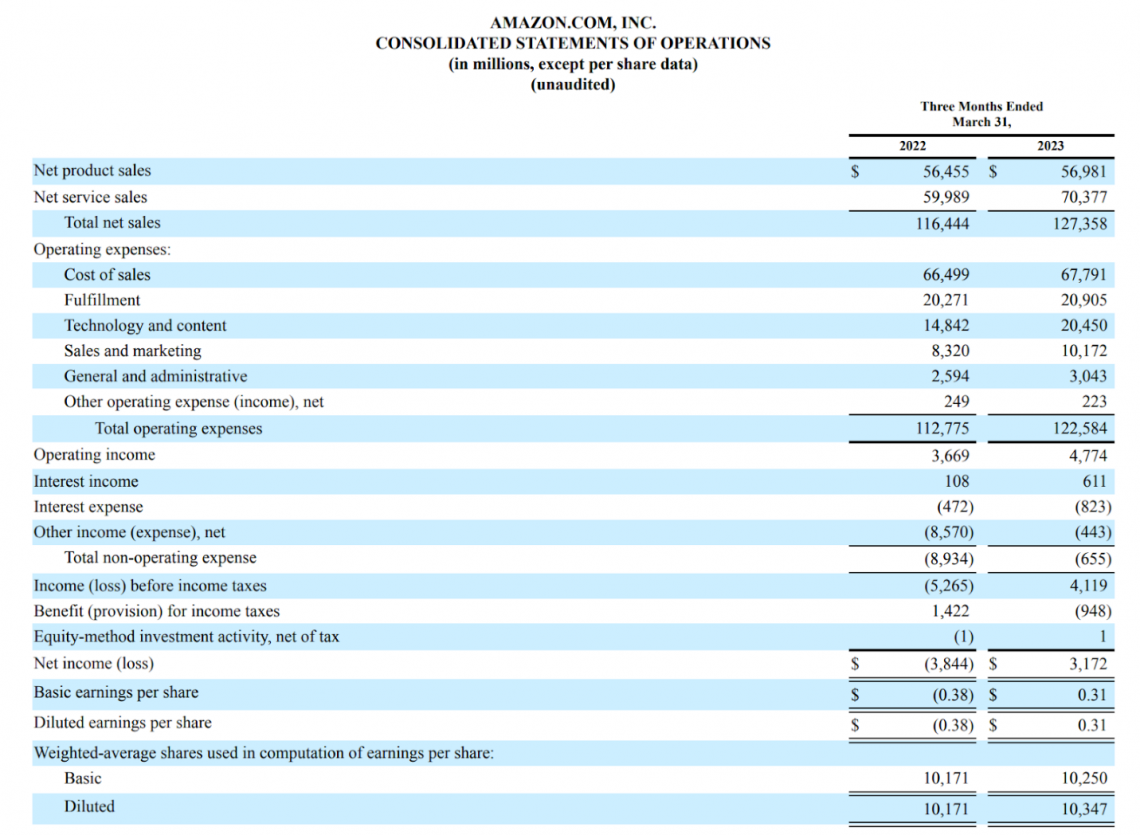Click sales and marketing value 8,320
The image size is (1140, 835).
click(950, 351)
